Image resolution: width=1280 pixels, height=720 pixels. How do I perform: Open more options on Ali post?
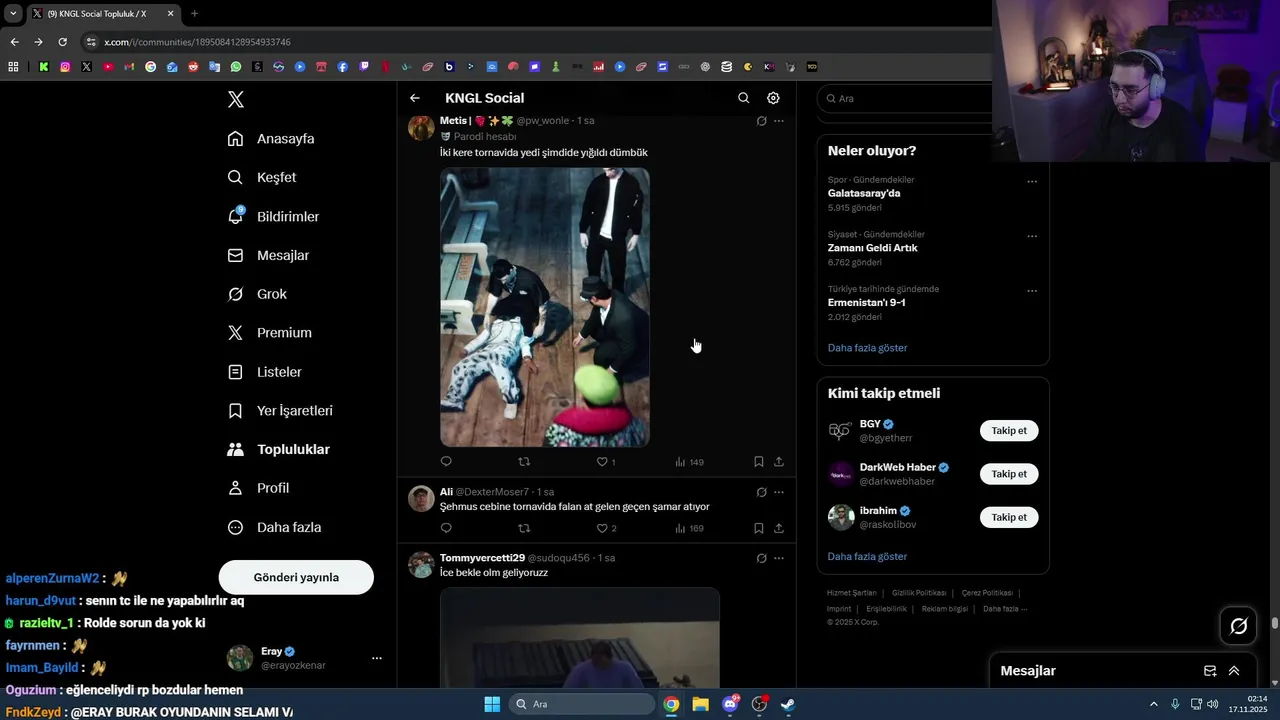pos(779,492)
